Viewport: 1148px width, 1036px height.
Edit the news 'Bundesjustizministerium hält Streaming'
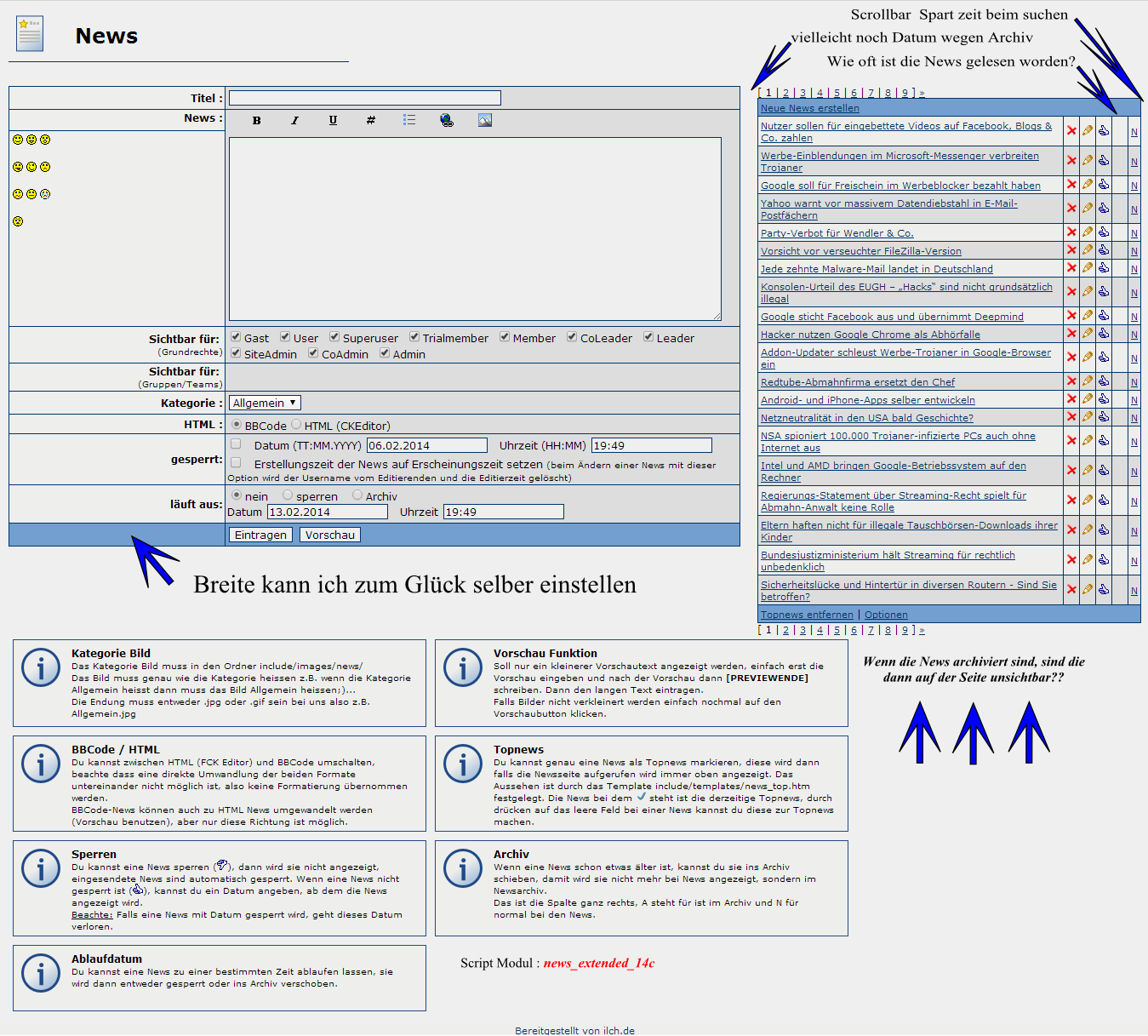pyautogui.click(x=1088, y=560)
